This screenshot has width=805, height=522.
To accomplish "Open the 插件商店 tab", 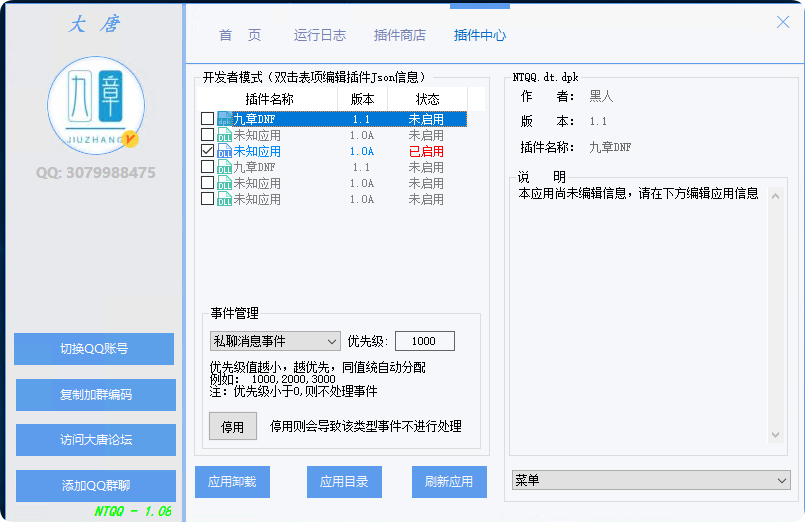I will (399, 35).
